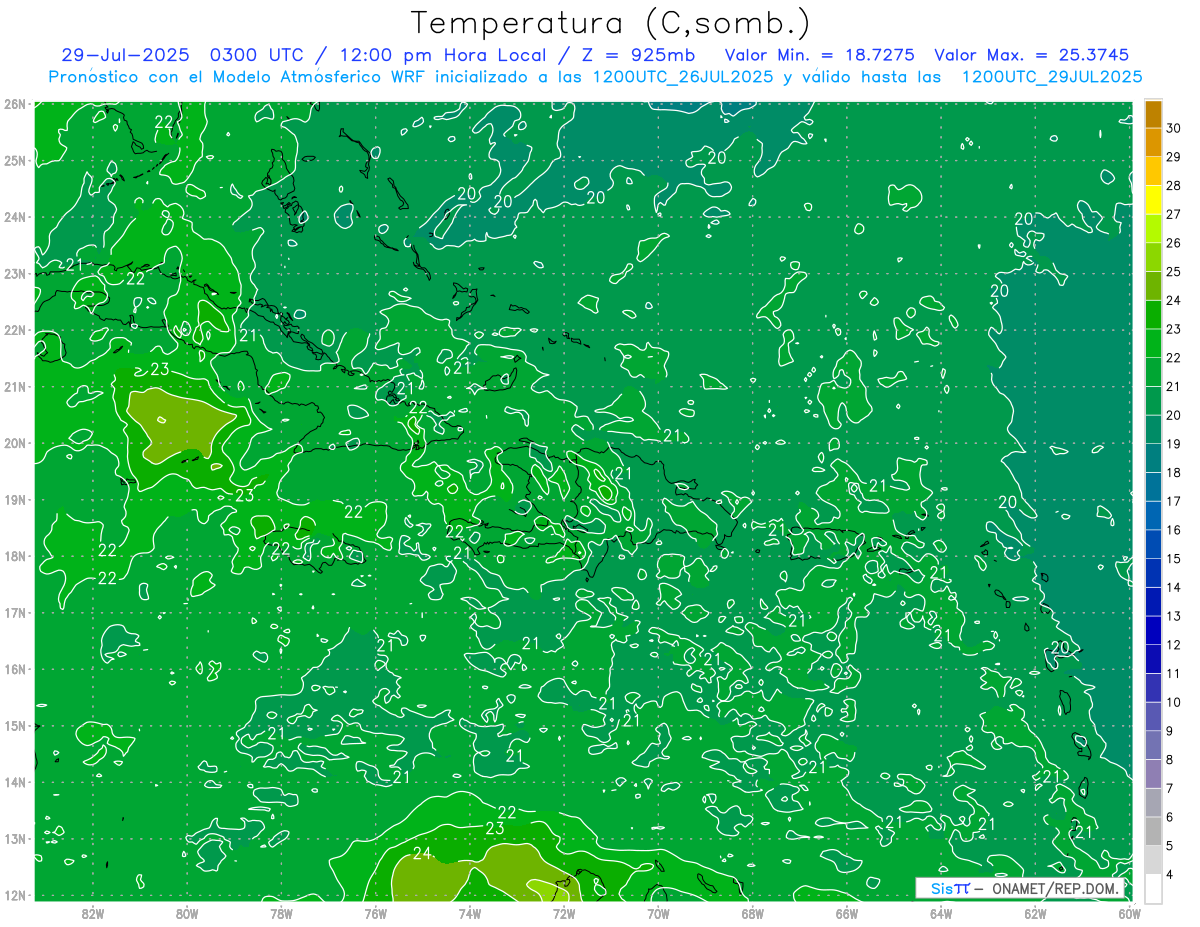The image size is (1200, 927).
Task: Click the '24N' latitude axis label
Action: [x=15, y=217]
